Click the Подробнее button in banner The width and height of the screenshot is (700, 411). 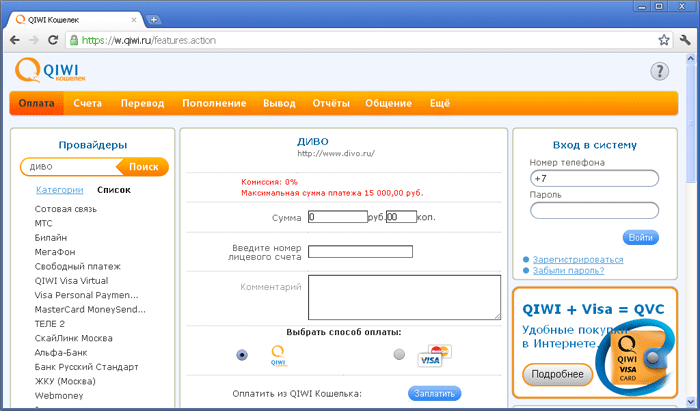coord(557,374)
